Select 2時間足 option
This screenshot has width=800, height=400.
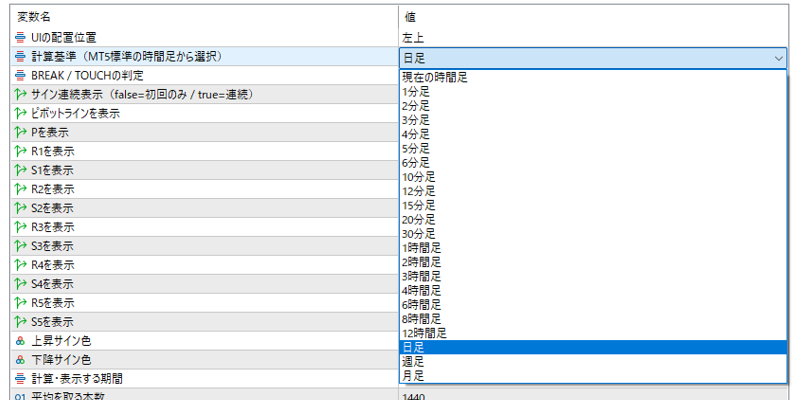593,262
